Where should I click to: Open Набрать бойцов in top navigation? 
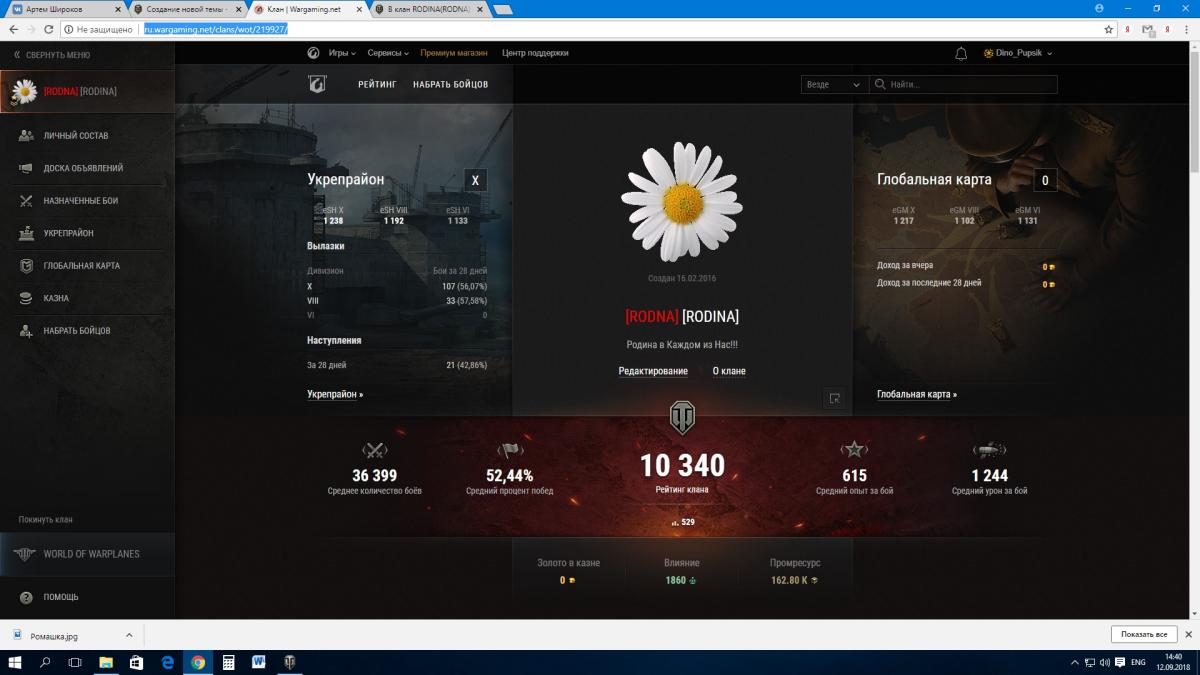point(451,85)
